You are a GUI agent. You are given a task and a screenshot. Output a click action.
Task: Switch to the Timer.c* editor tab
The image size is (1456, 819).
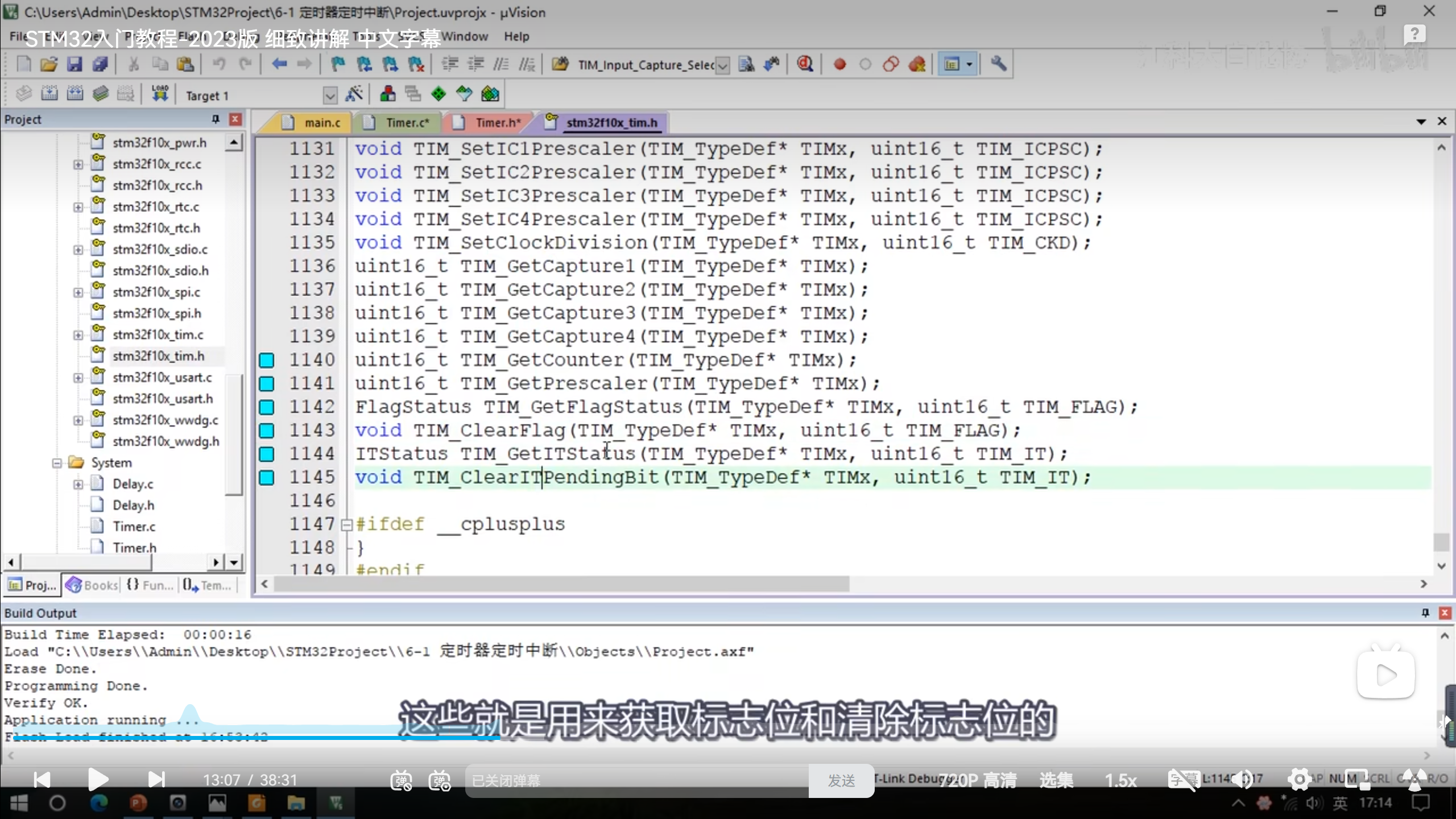click(x=406, y=123)
